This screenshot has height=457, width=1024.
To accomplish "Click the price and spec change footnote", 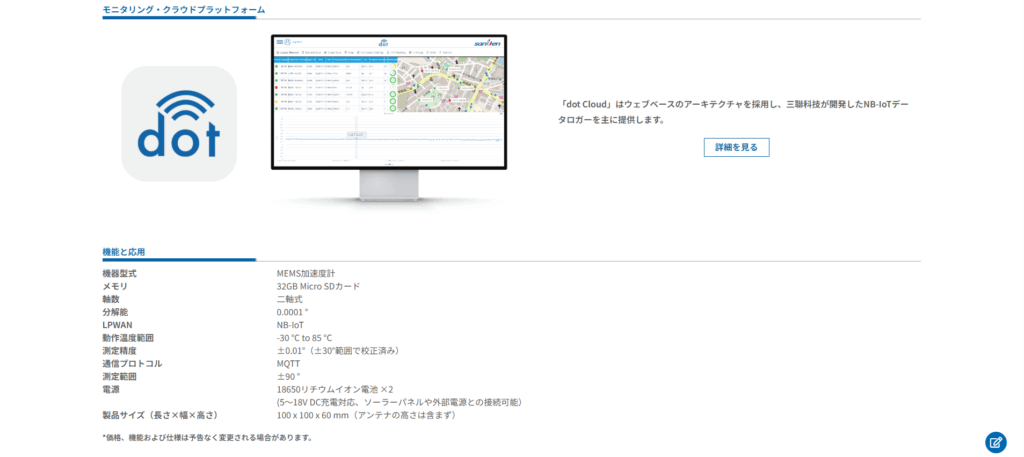I will point(207,437).
